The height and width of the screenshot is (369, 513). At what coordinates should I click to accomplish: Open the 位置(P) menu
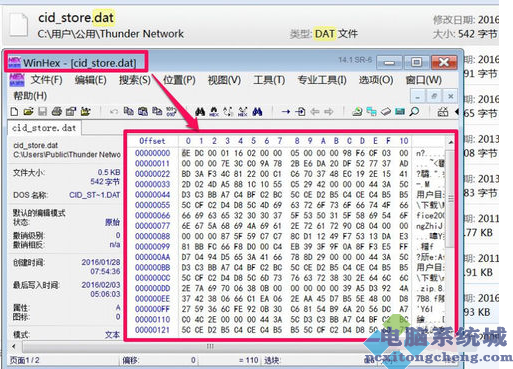[x=179, y=80]
